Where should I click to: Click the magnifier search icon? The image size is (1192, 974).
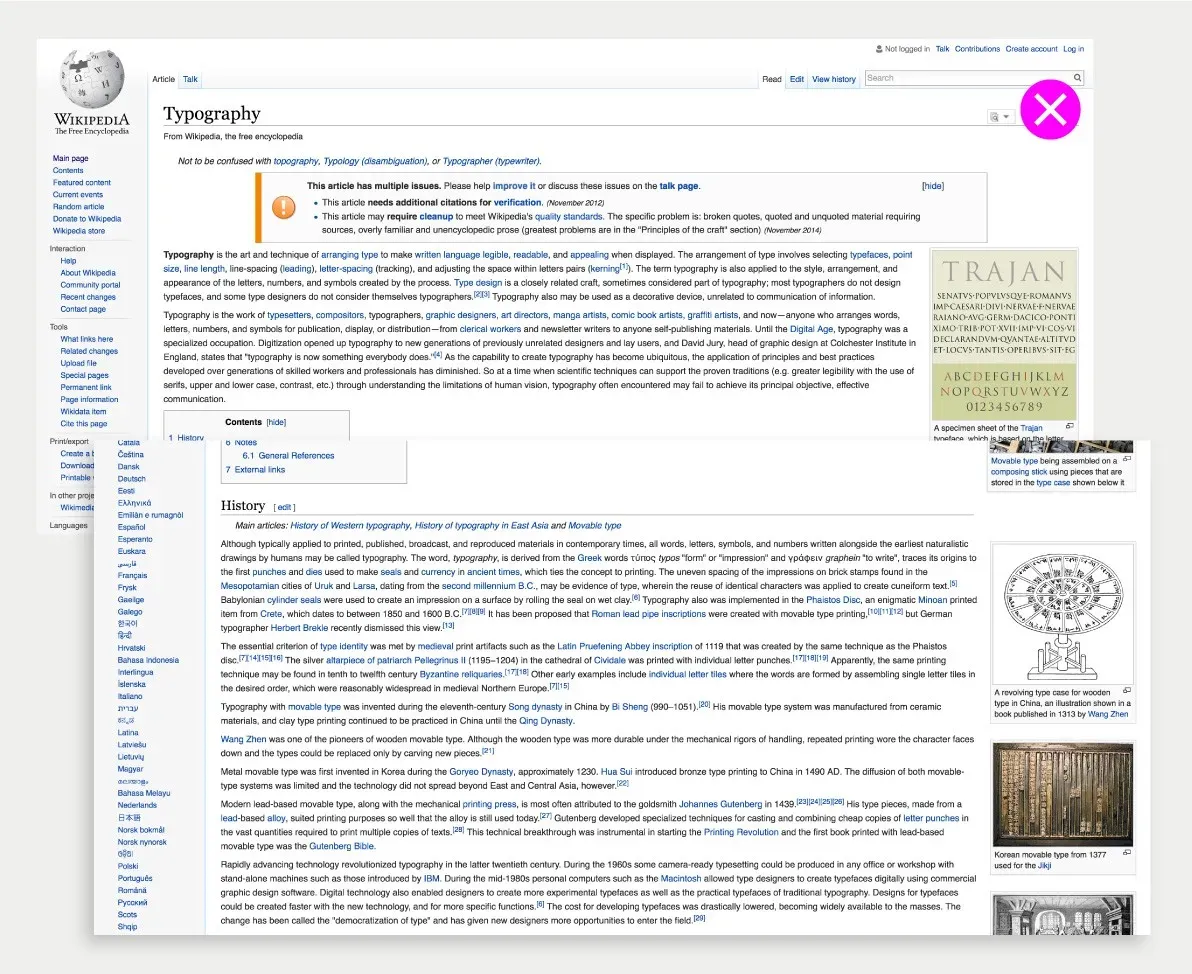(x=1077, y=78)
